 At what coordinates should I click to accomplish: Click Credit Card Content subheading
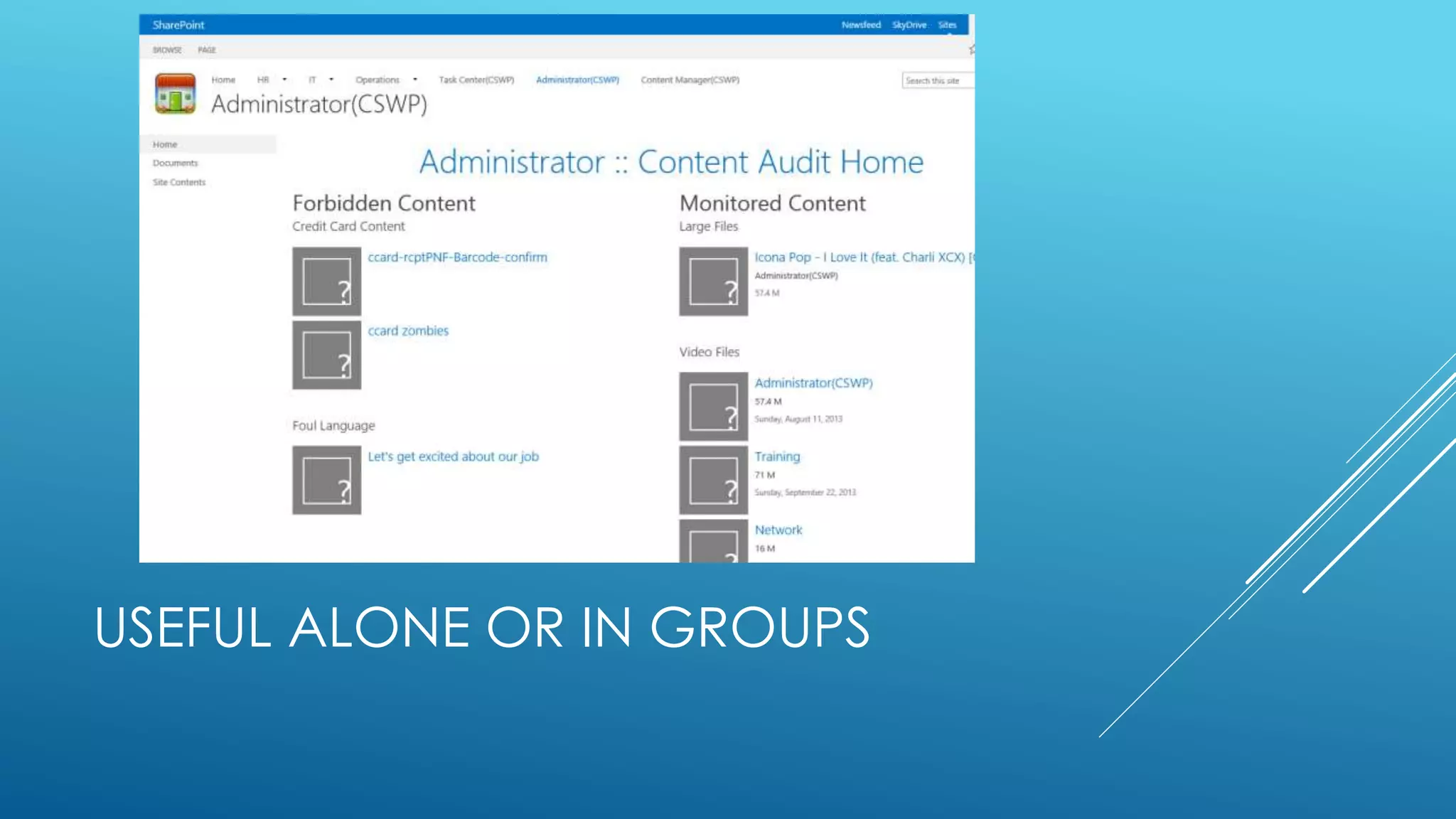[348, 226]
